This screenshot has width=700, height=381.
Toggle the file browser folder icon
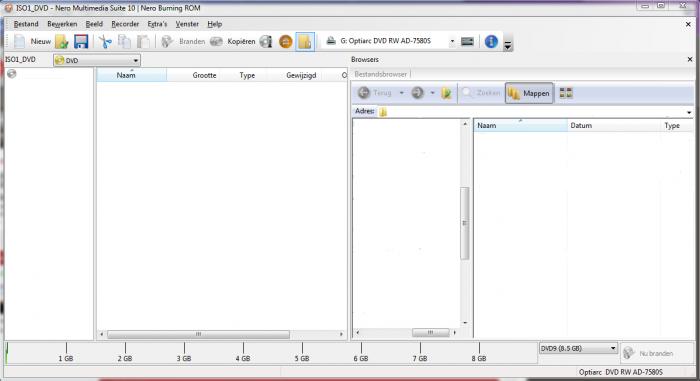(x=305, y=42)
